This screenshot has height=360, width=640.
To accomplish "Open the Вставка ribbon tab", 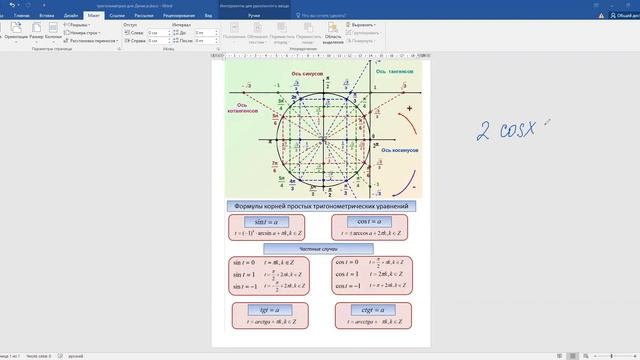I will [x=47, y=16].
